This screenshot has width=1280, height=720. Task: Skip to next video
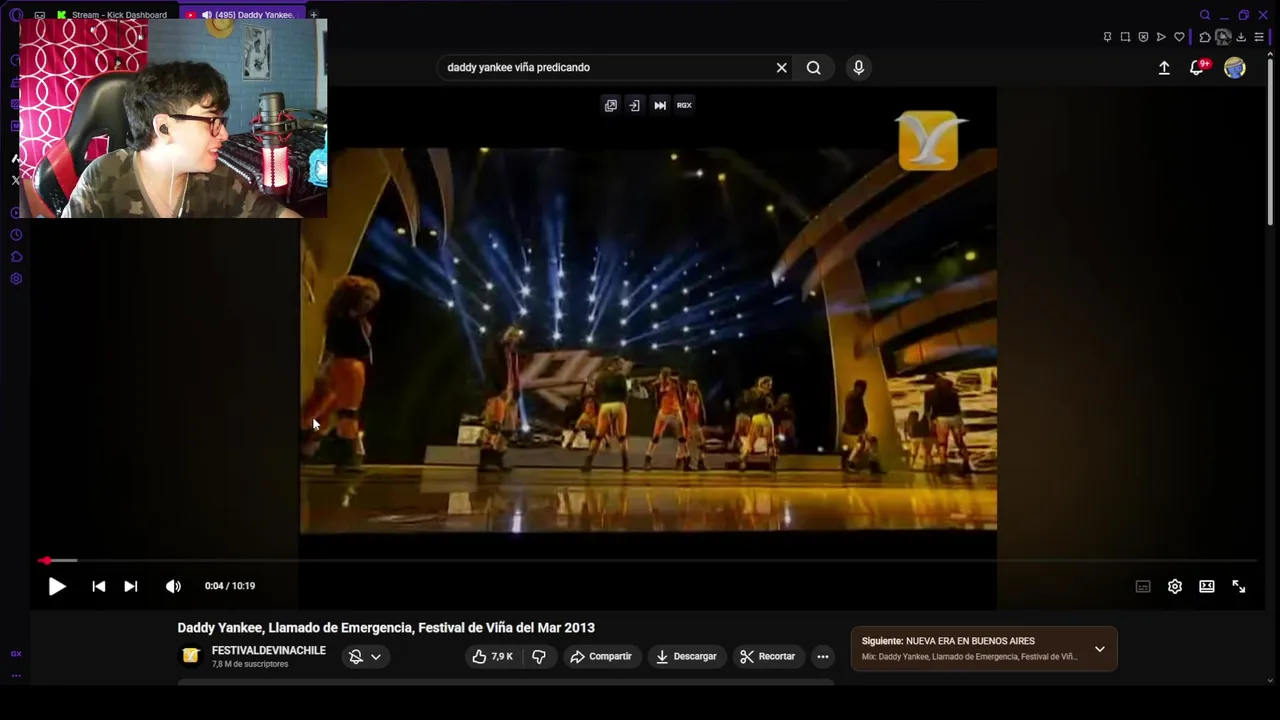pyautogui.click(x=130, y=586)
